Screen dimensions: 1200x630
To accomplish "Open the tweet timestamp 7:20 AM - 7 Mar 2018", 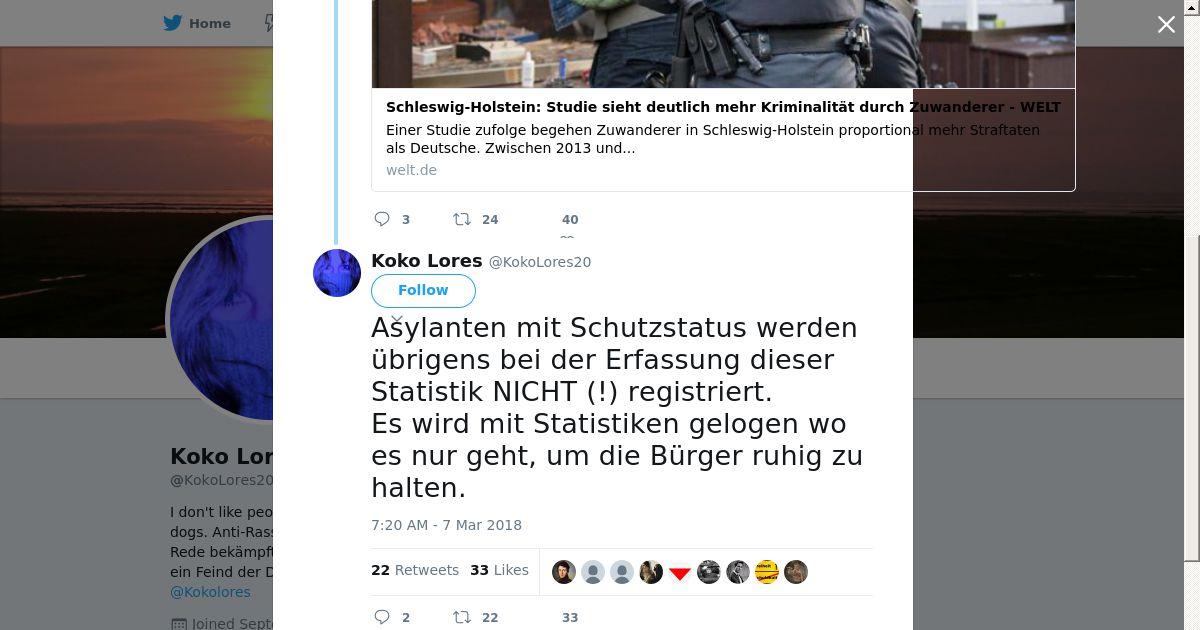I will 446,525.
